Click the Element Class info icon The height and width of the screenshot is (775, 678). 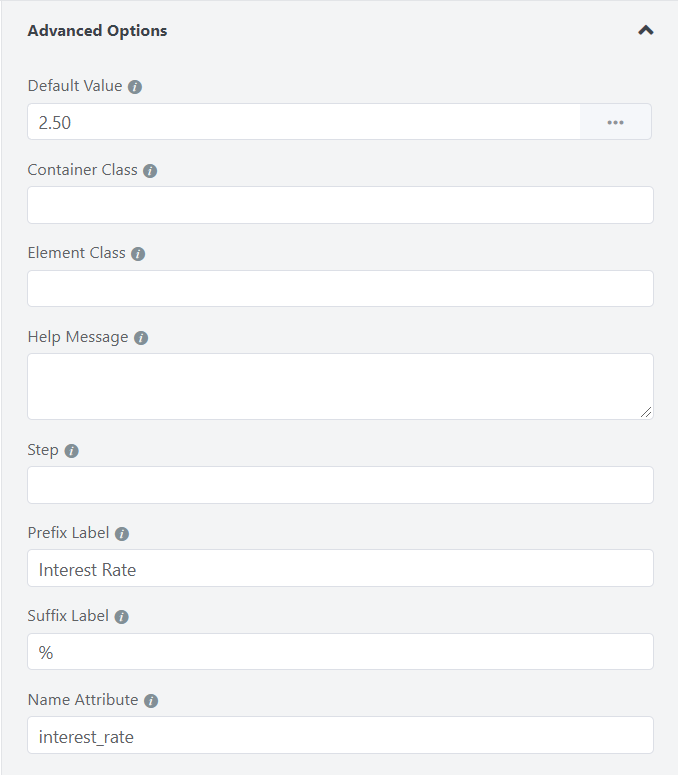(x=138, y=254)
